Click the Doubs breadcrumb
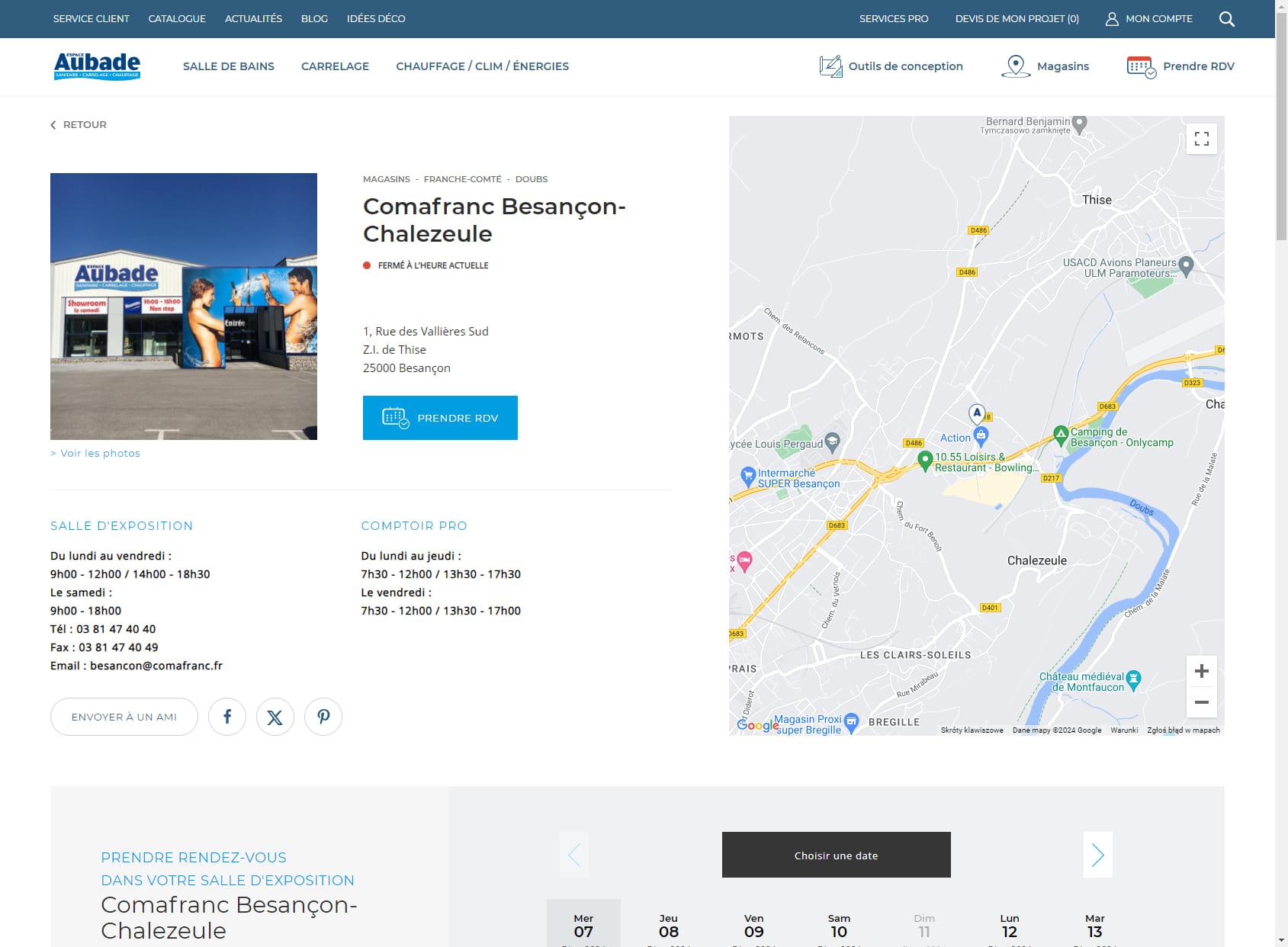 point(532,179)
